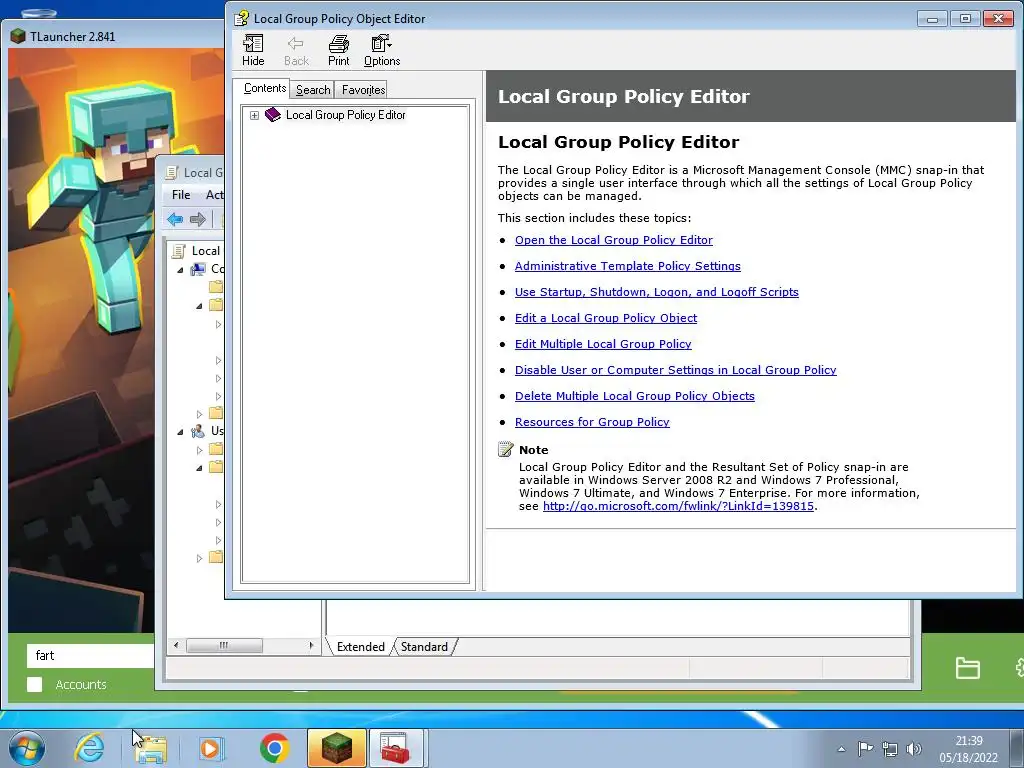Click the Note notepad icon in help page
Screen dimensions: 1024x768
coord(505,449)
